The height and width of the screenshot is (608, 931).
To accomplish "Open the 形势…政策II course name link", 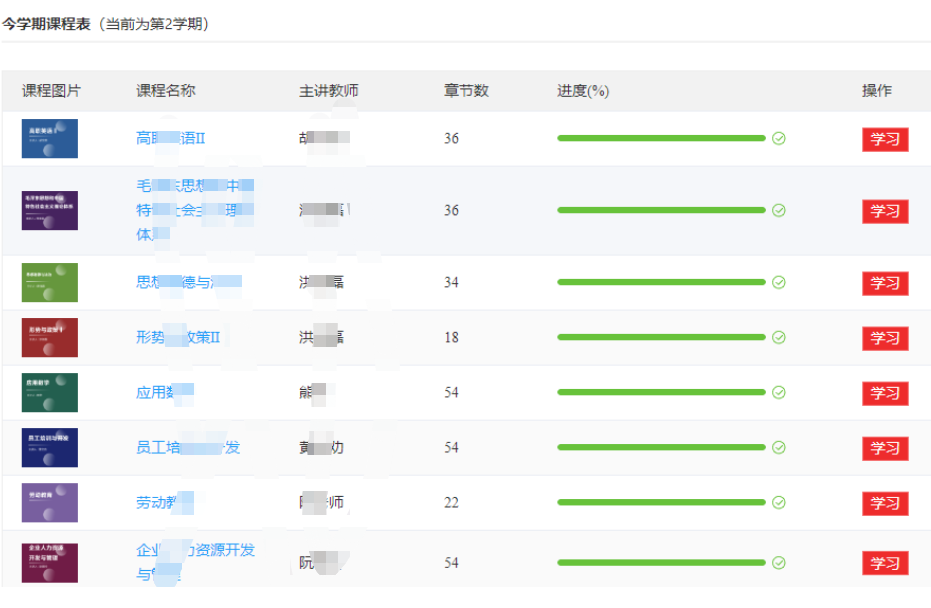I will (x=178, y=337).
